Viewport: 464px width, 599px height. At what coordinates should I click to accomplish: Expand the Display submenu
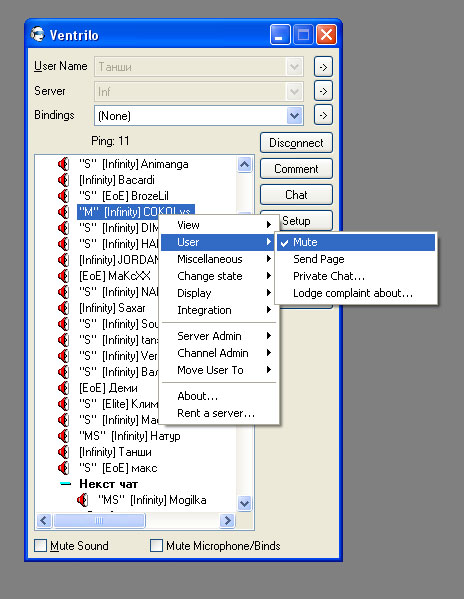coord(219,293)
